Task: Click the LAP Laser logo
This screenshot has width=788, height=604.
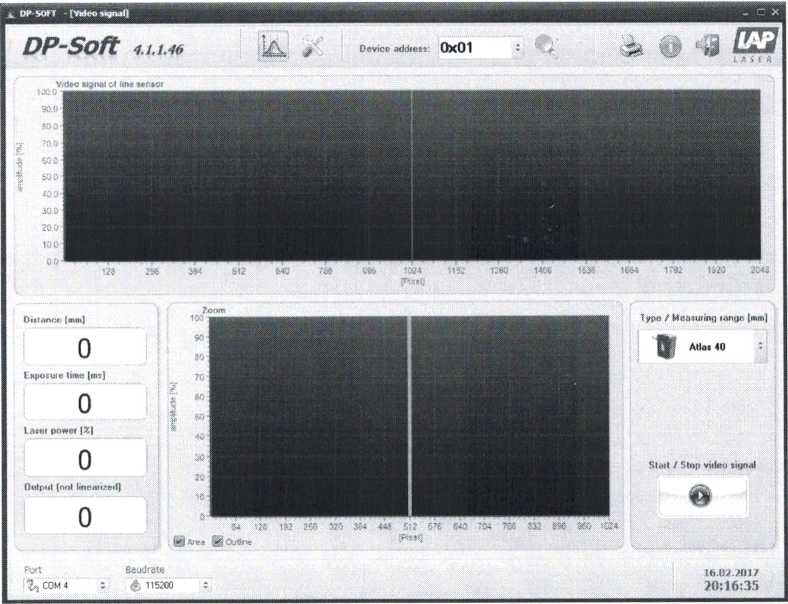Action: click(754, 45)
